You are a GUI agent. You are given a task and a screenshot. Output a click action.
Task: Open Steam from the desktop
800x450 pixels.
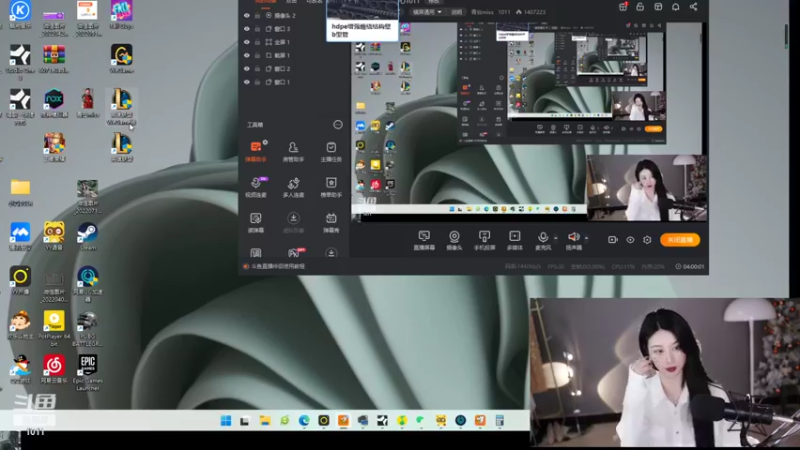click(x=87, y=236)
